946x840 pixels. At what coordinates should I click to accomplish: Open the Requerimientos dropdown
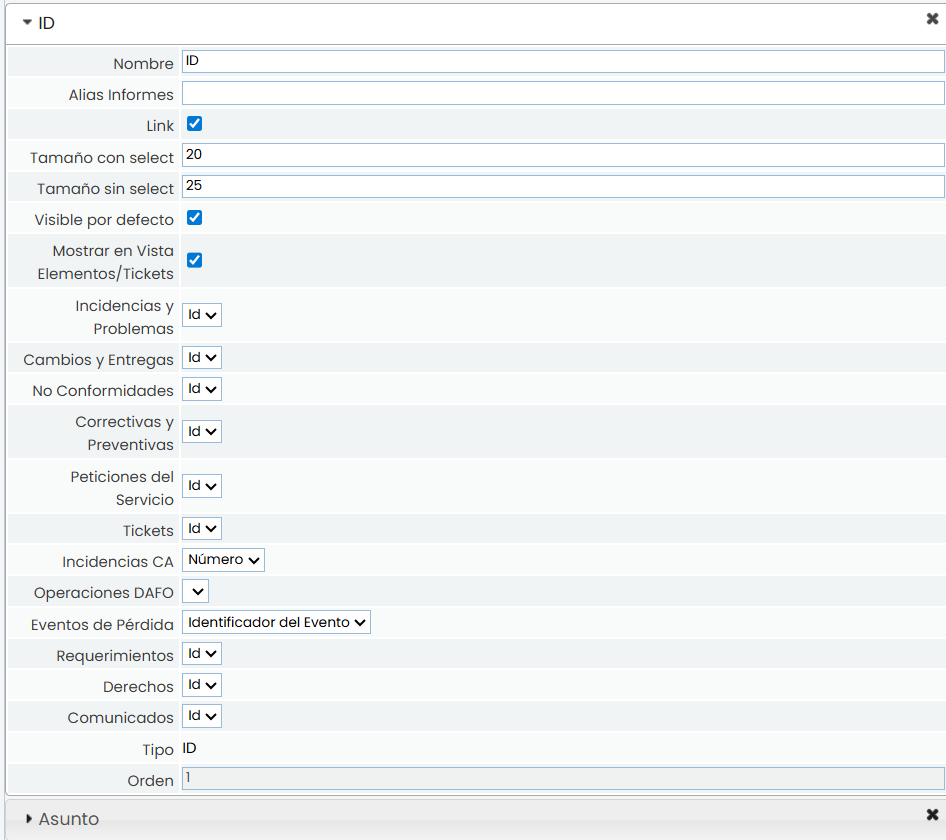tap(202, 654)
